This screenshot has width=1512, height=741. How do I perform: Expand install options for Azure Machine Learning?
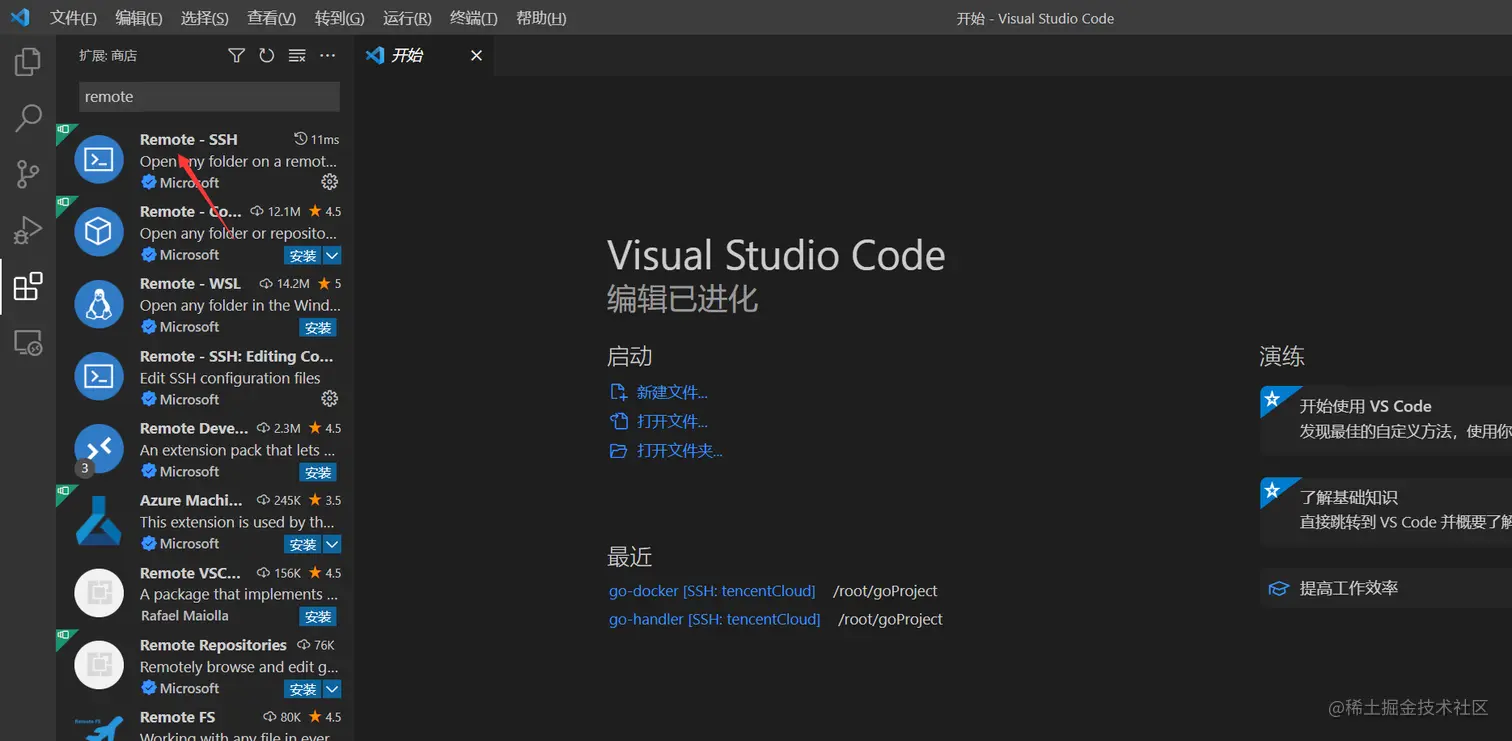pos(333,545)
